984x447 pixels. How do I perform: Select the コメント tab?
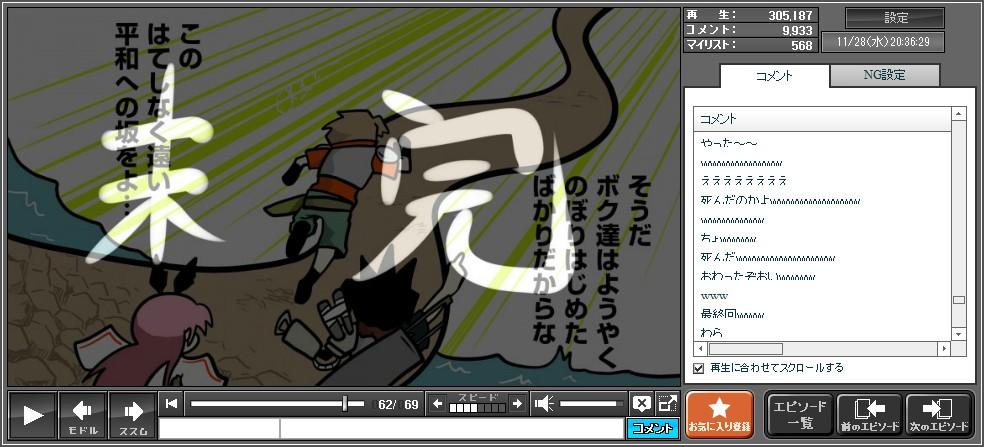point(774,76)
